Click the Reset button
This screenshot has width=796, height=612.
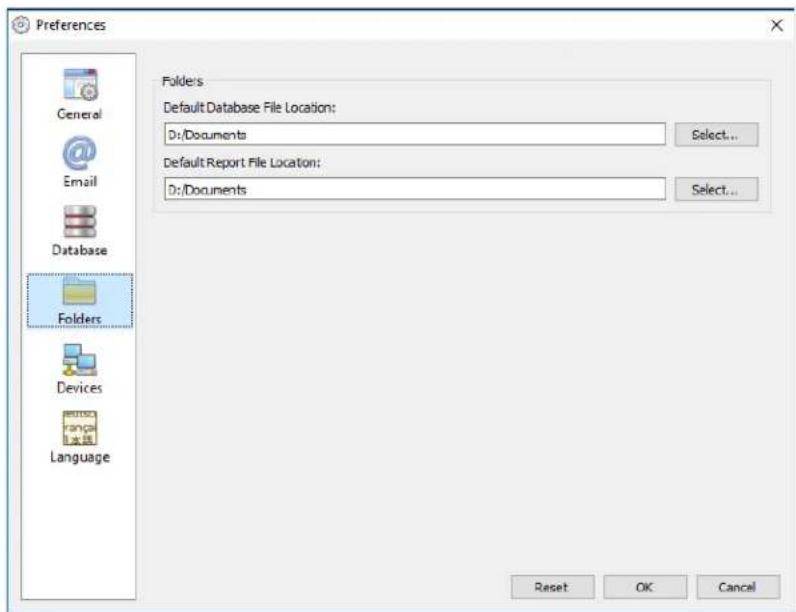coord(552,587)
